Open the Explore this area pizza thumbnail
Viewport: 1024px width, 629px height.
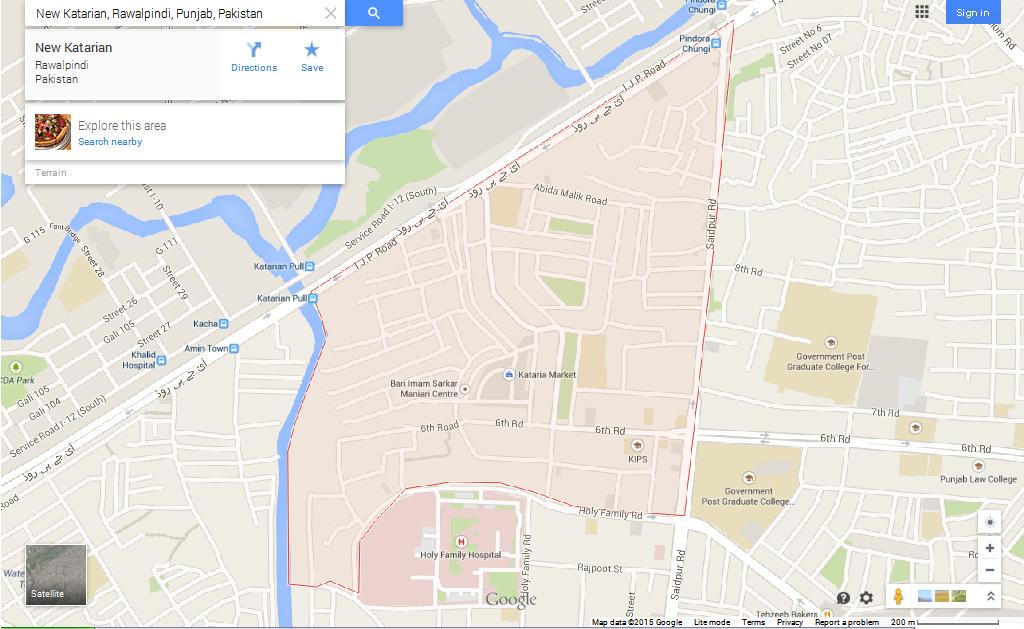pos(53,132)
